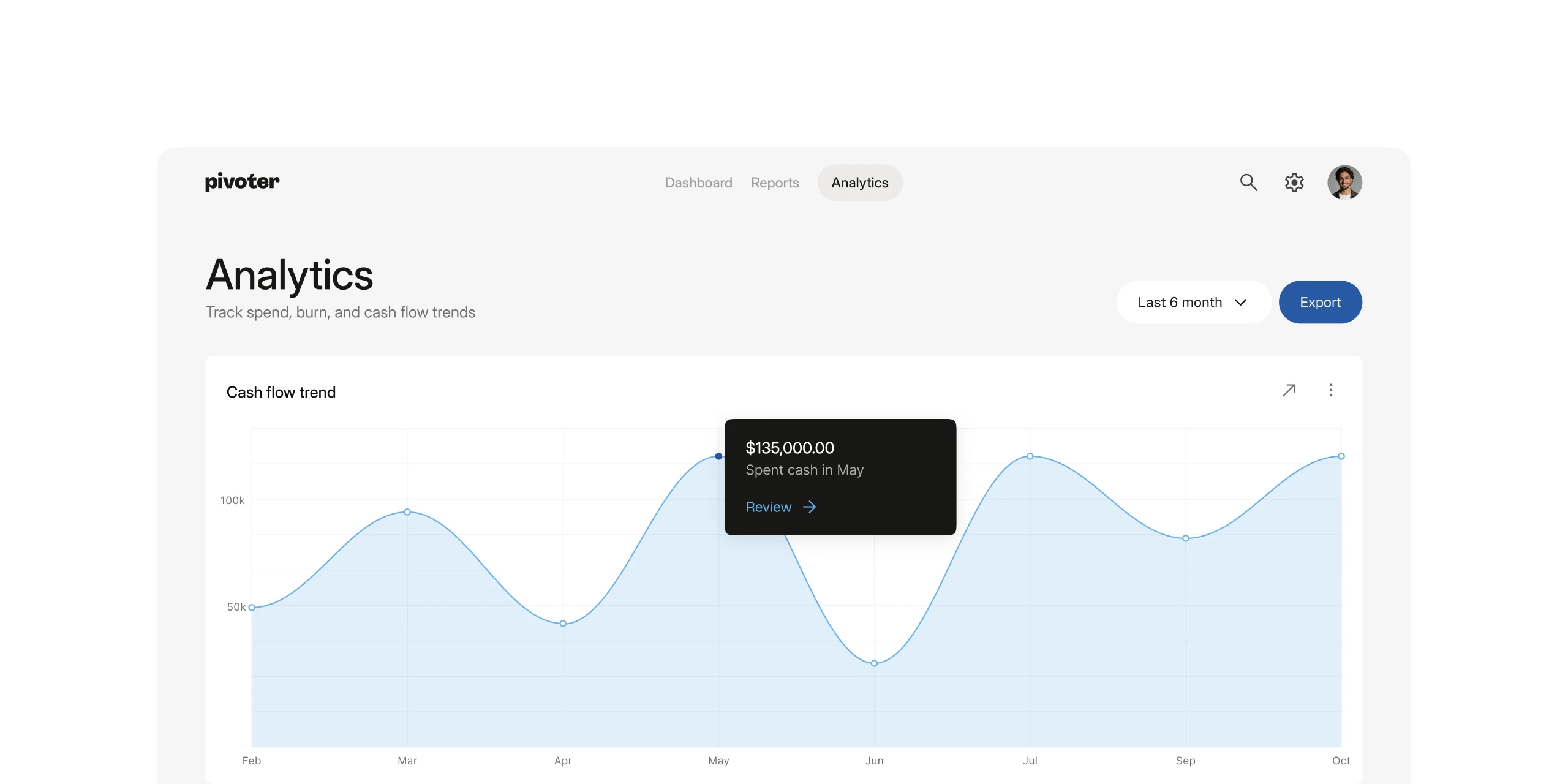Click the Jul axis label
This screenshot has width=1568, height=784.
[1030, 761]
